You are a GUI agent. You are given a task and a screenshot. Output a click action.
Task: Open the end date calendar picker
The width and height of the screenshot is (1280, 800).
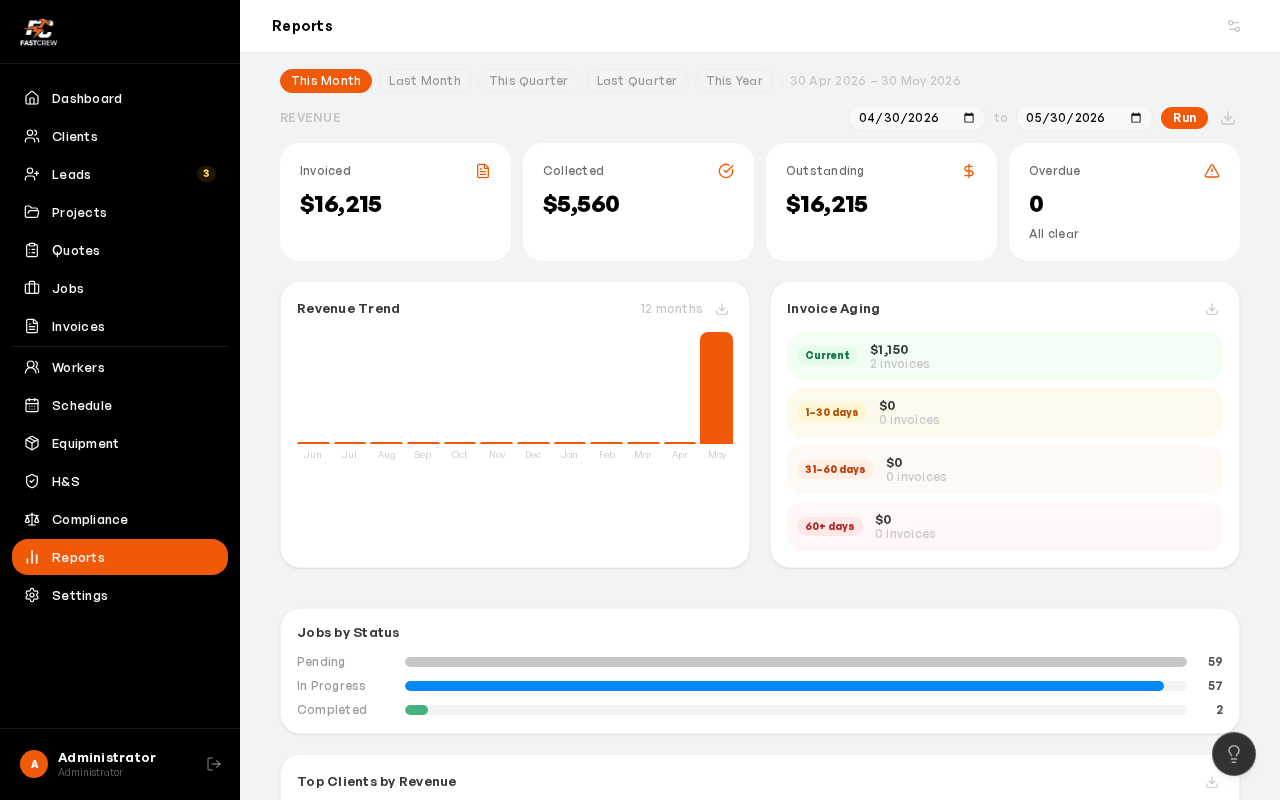(x=1136, y=118)
